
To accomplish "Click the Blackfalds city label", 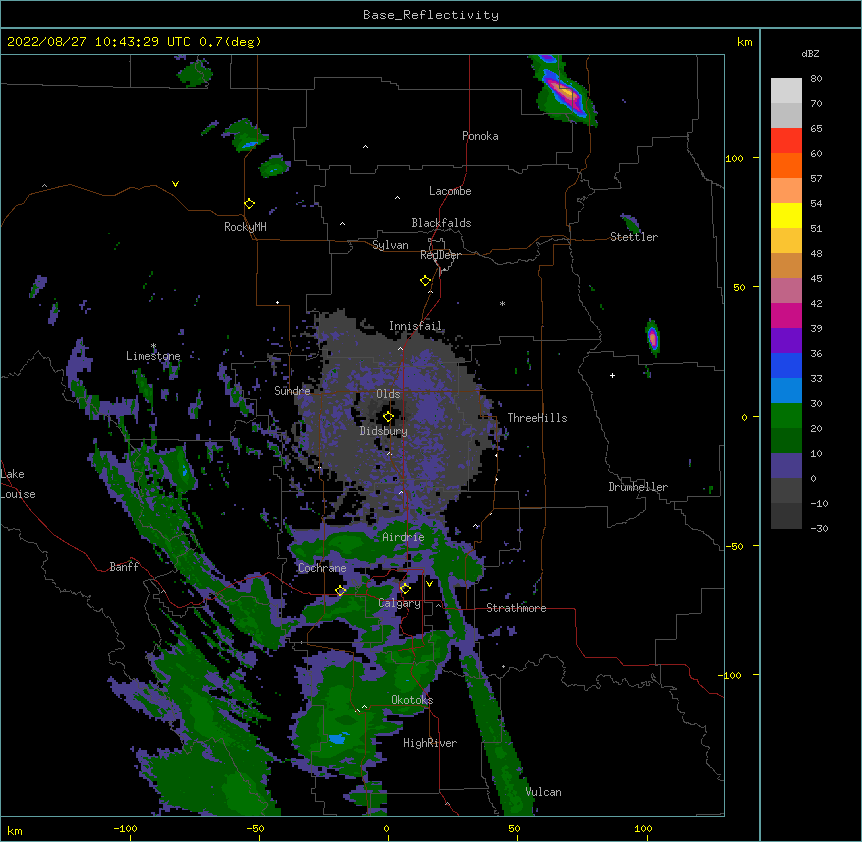I will 441,223.
